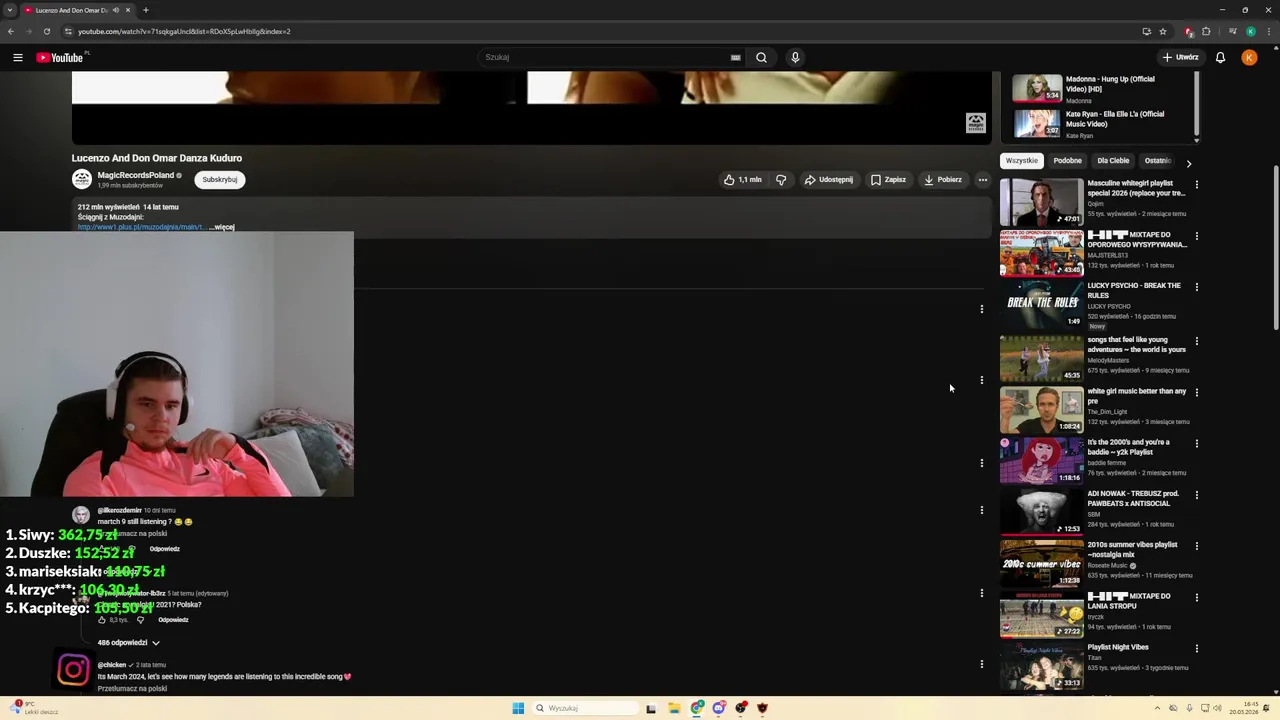Open the on-screen keyboard icon in the search box
The image size is (1280, 720).
point(736,57)
